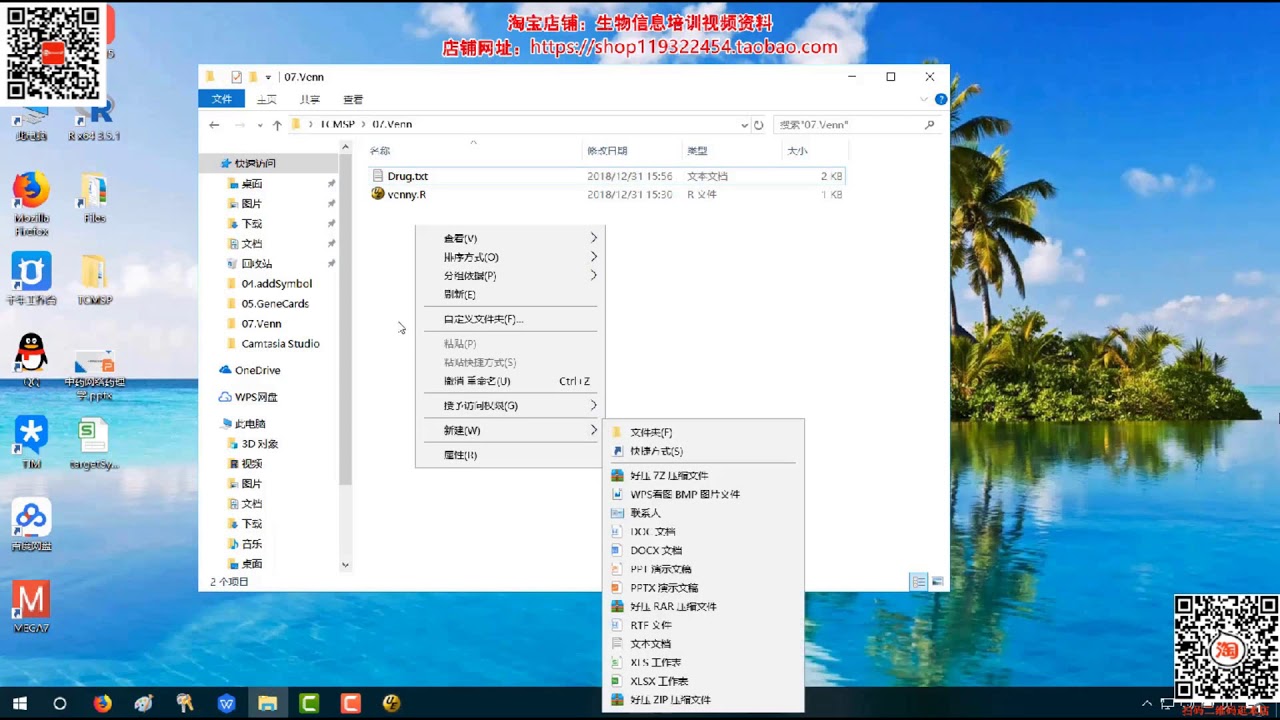Viewport: 1280px width, 720px height.
Task: Select the TCMSP folder on the desktop
Action: pyautogui.click(x=94, y=280)
